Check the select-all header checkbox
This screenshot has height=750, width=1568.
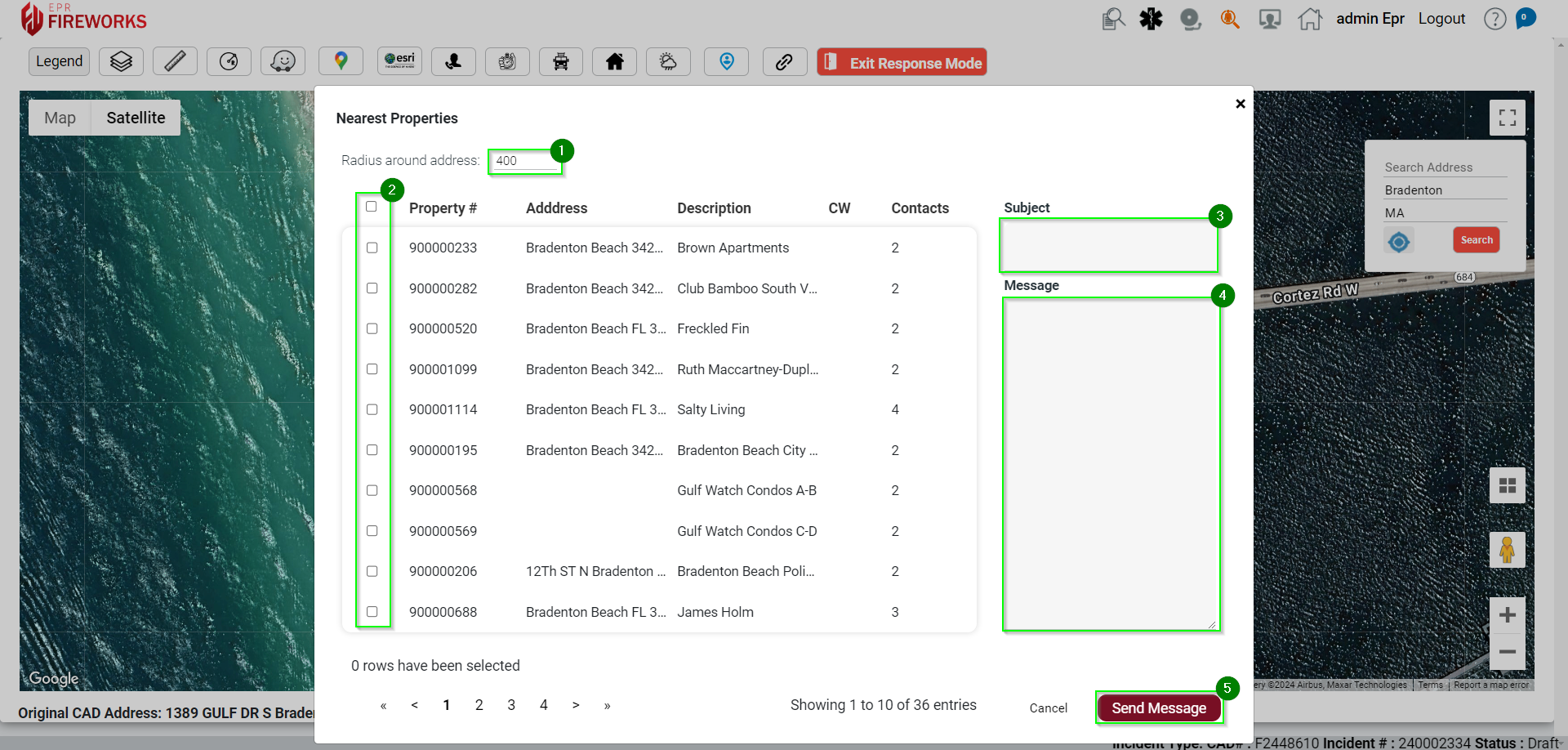pos(372,207)
